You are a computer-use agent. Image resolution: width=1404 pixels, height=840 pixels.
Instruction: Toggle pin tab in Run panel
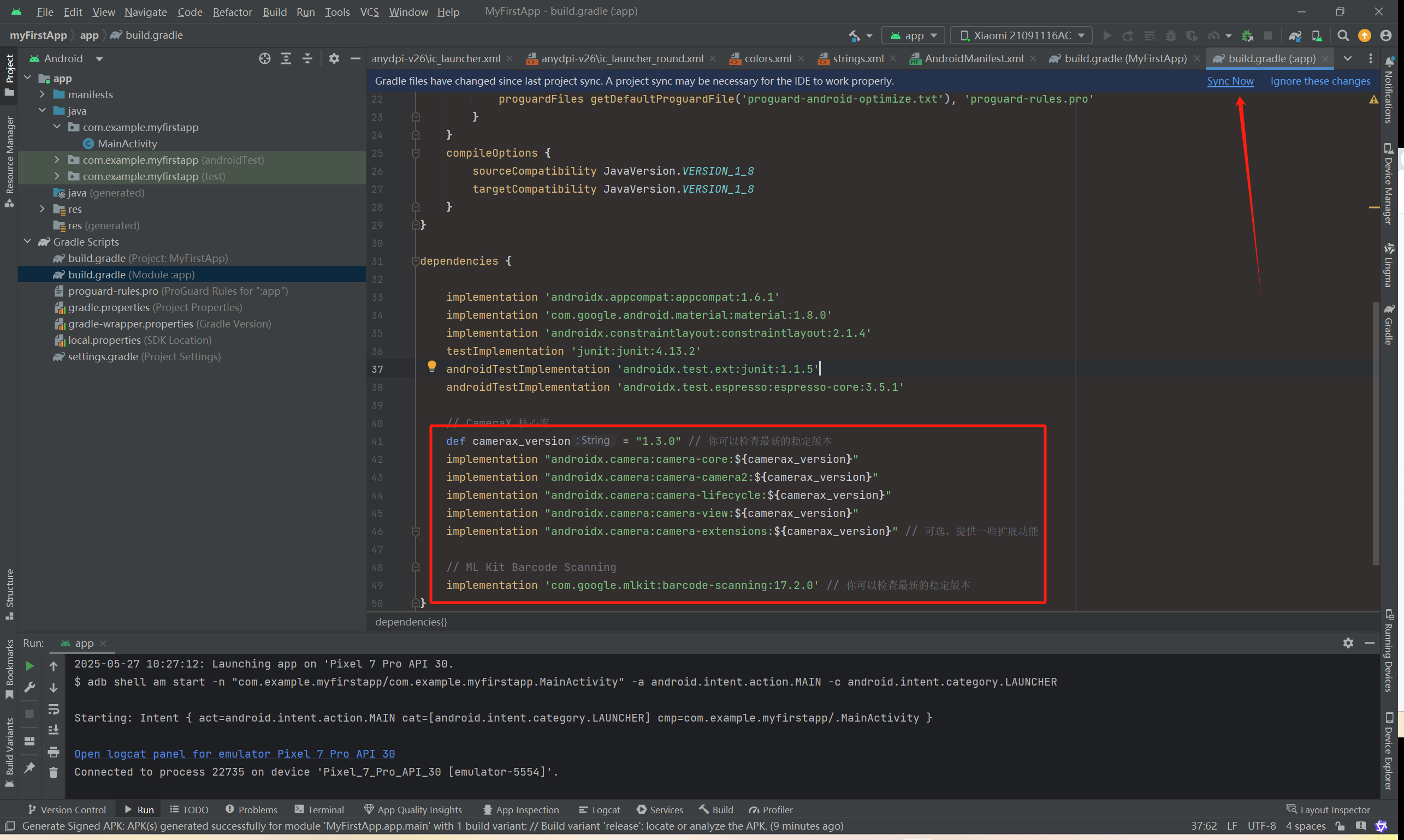(x=29, y=767)
